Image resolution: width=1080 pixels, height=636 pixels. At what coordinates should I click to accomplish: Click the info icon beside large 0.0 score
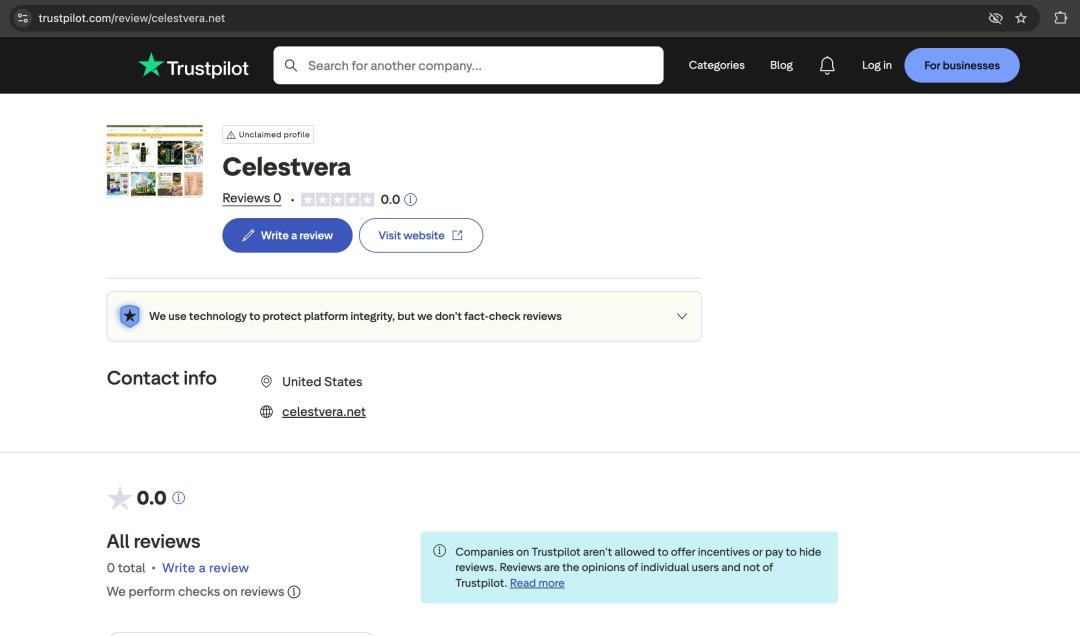[178, 497]
